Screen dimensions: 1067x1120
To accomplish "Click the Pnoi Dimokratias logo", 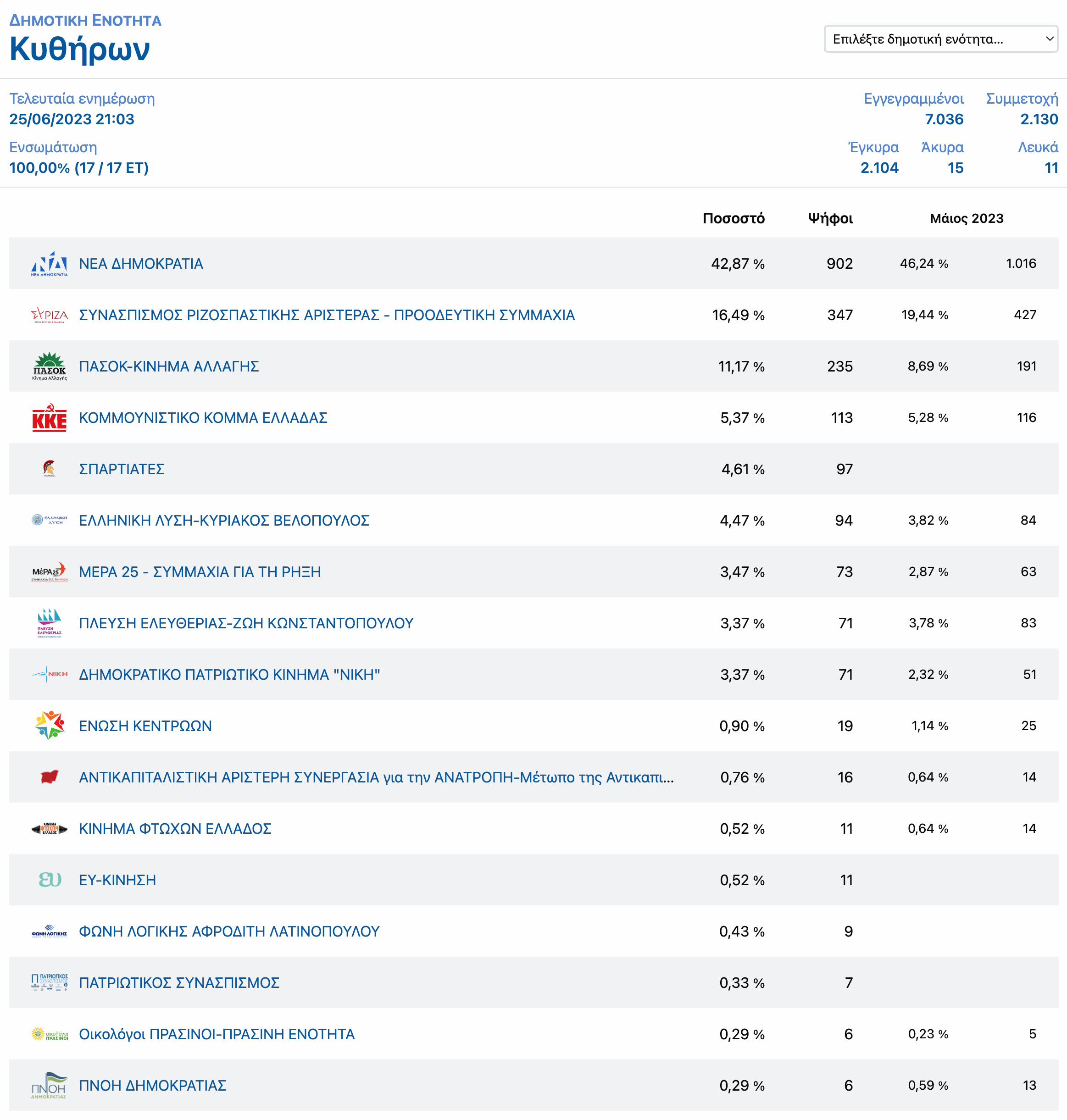I will tap(49, 1085).
